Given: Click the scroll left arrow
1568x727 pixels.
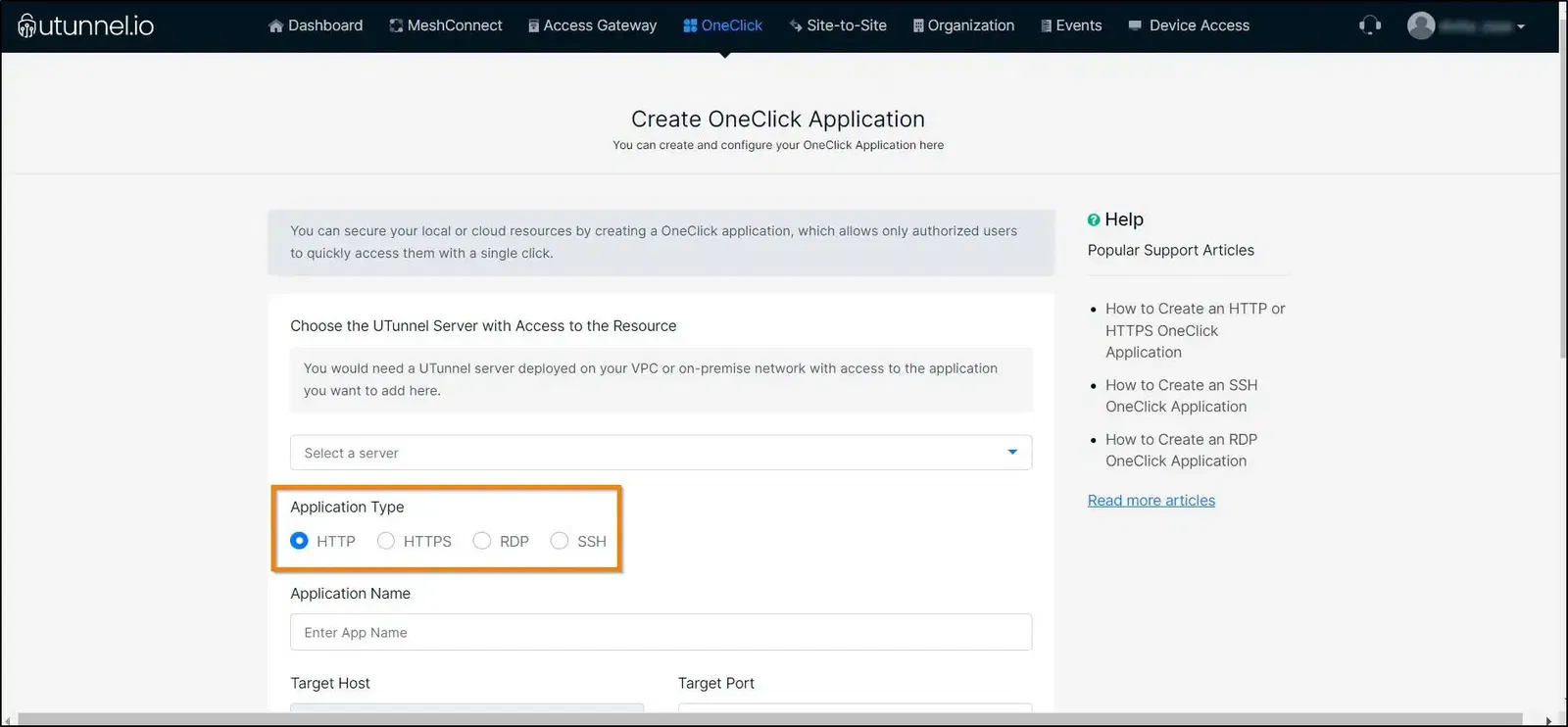Looking at the screenshot, I should pyautogui.click(x=8, y=720).
